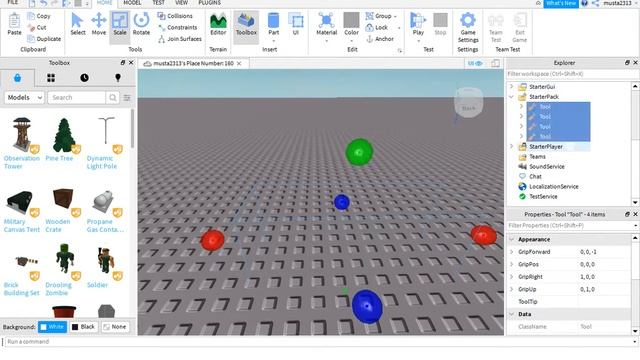The image size is (640, 360).
Task: Expand the GripPos property
Action: click(x=511, y=264)
